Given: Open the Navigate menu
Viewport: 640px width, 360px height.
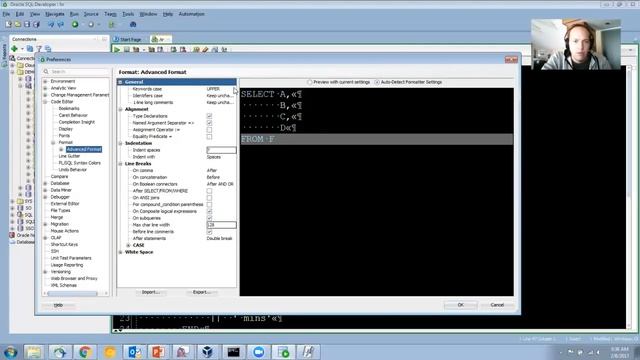Looking at the screenshot, I should point(55,14).
